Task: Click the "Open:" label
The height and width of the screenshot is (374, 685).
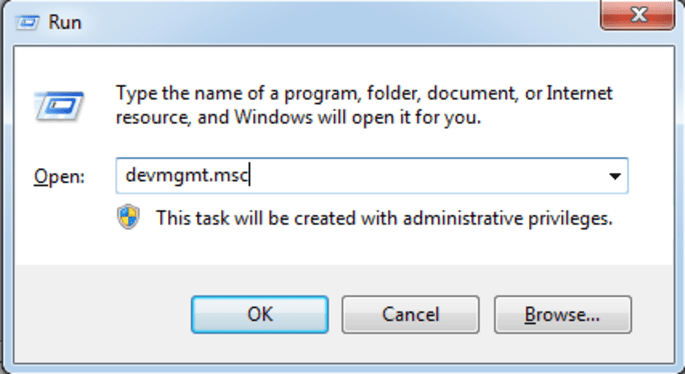Action: tap(59, 177)
